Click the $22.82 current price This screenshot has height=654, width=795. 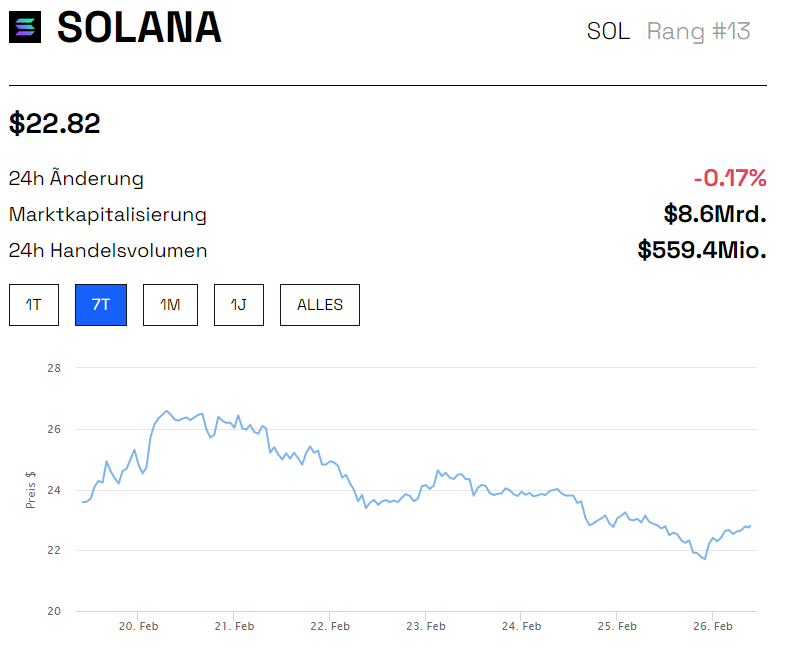(x=55, y=124)
